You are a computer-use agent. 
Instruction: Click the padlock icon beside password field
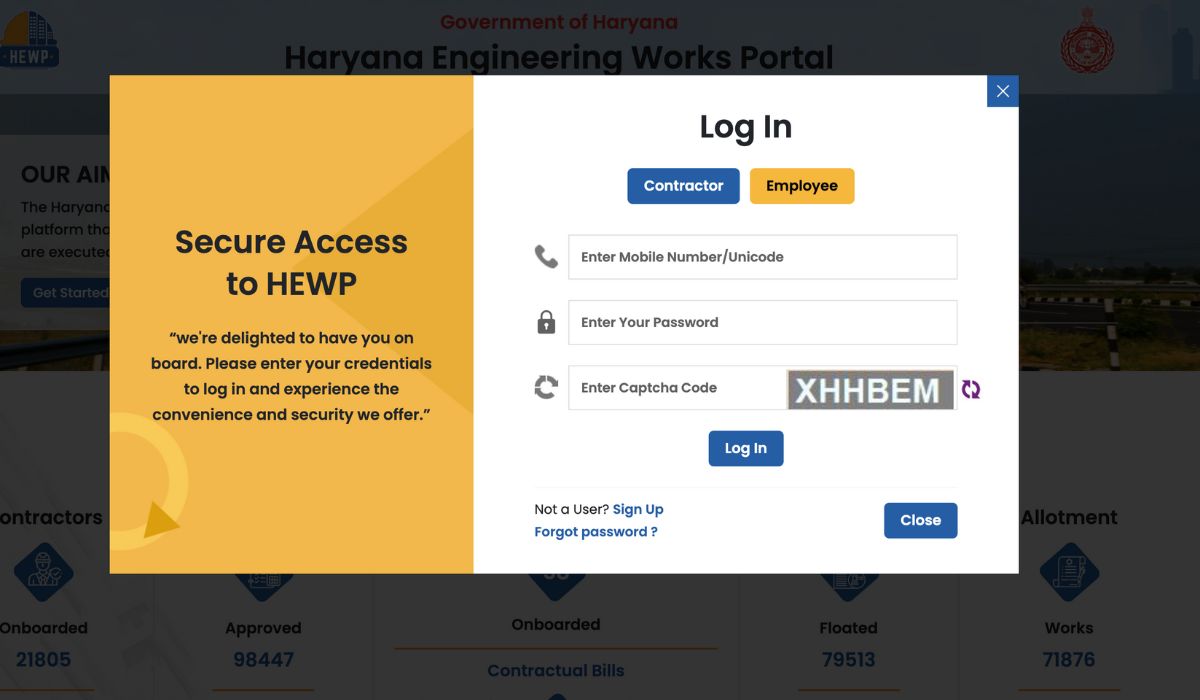coord(545,322)
